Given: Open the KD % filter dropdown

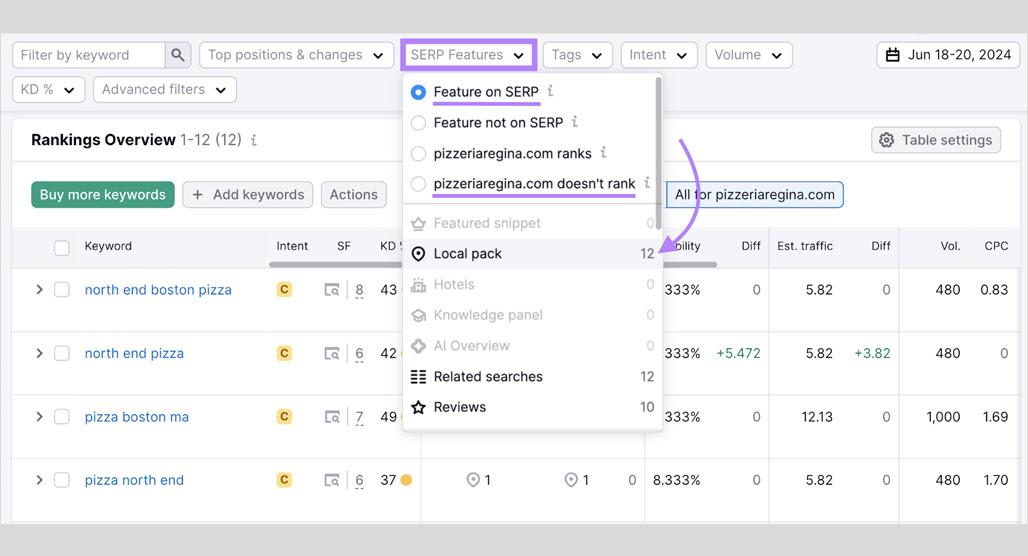Looking at the screenshot, I should point(49,90).
